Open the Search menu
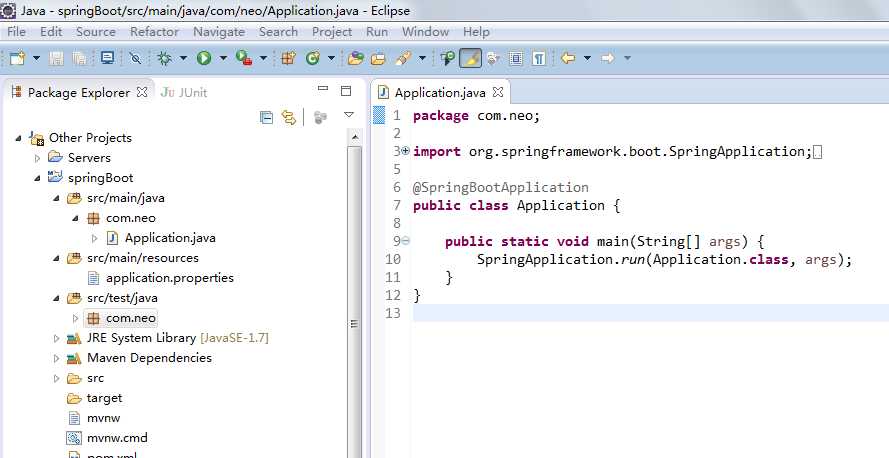This screenshot has height=458, width=889. pos(278,32)
